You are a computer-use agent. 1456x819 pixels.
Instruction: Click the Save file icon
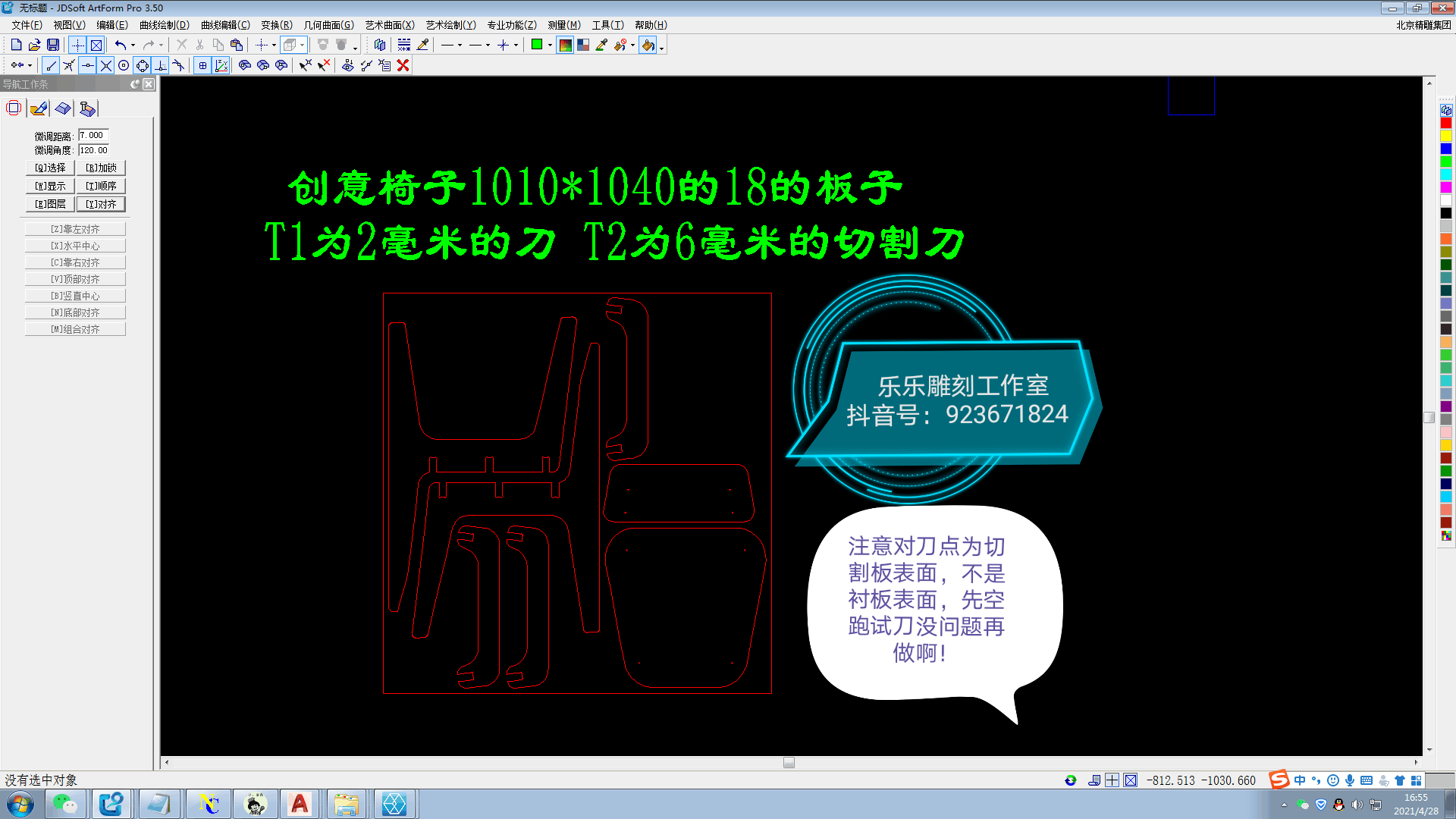(53, 45)
